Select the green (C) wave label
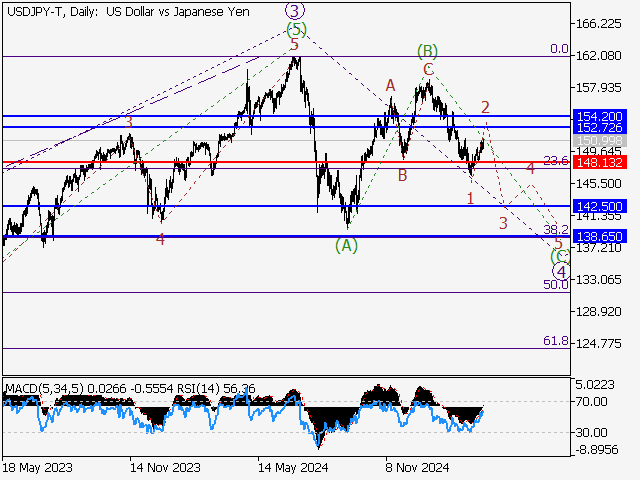Viewport: 640px width, 480px height. point(560,257)
